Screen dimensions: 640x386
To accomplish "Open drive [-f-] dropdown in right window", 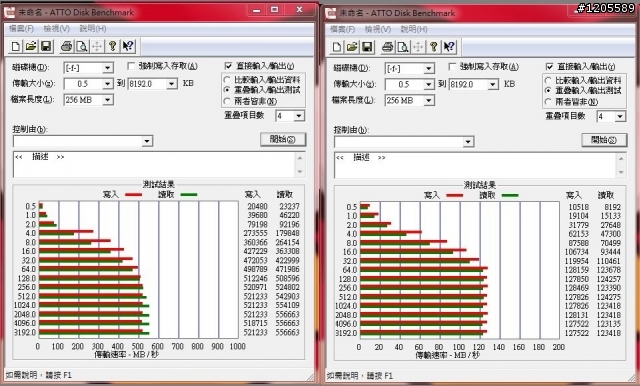I will pyautogui.click(x=429, y=69).
